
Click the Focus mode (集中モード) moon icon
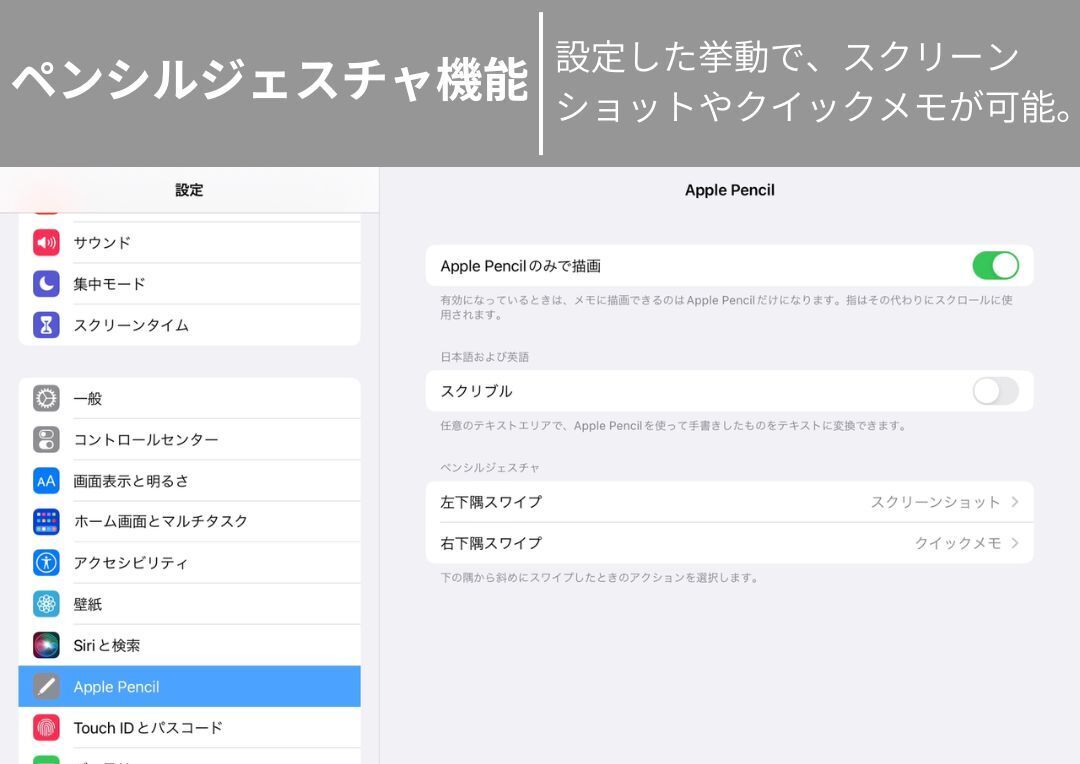(x=46, y=284)
